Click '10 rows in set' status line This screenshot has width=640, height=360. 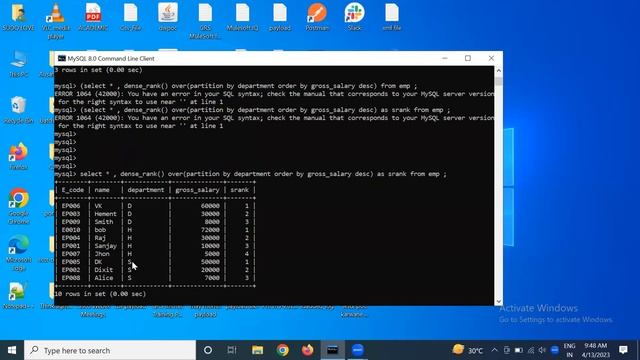pyautogui.click(x=100, y=294)
